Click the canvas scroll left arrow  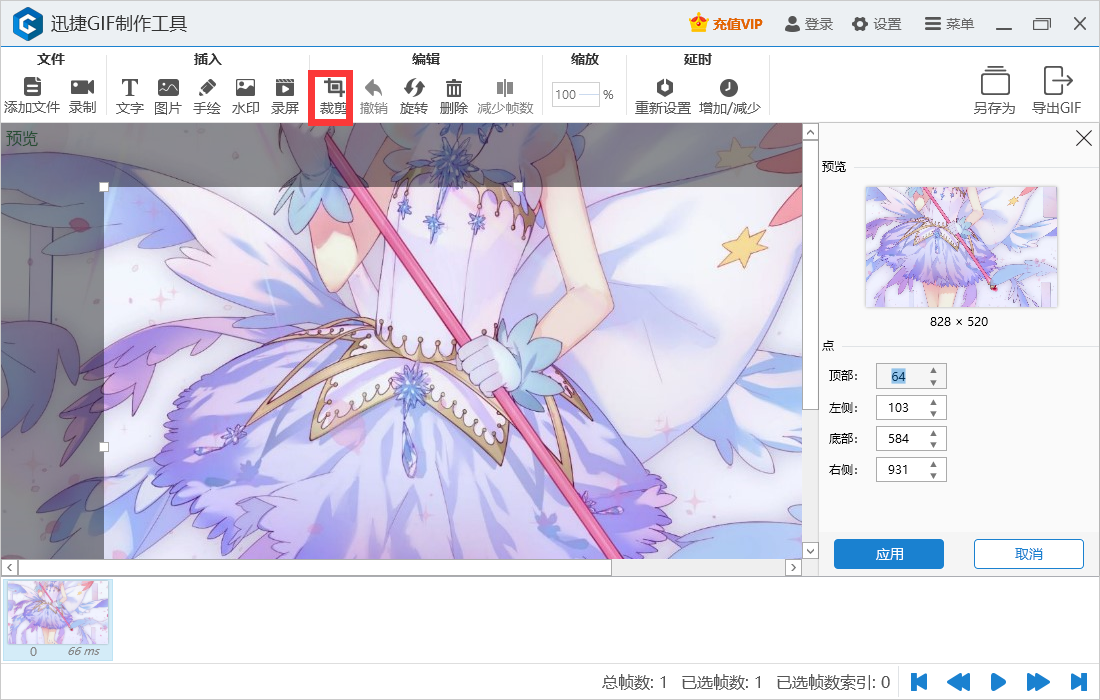coord(10,567)
